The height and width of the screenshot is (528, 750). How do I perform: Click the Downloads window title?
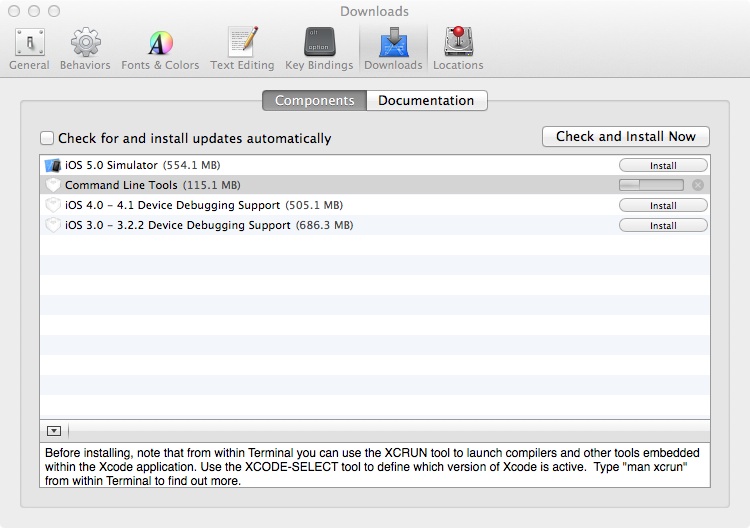click(375, 11)
